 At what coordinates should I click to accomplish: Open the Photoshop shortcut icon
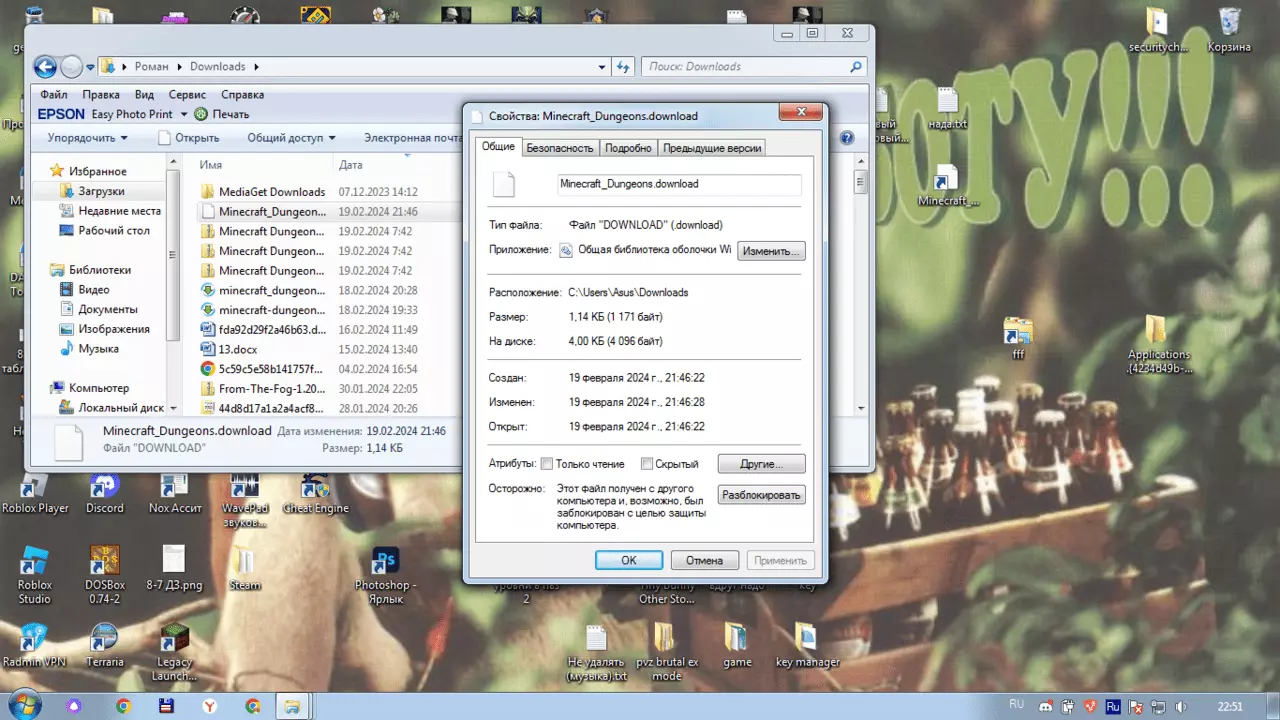coord(384,575)
